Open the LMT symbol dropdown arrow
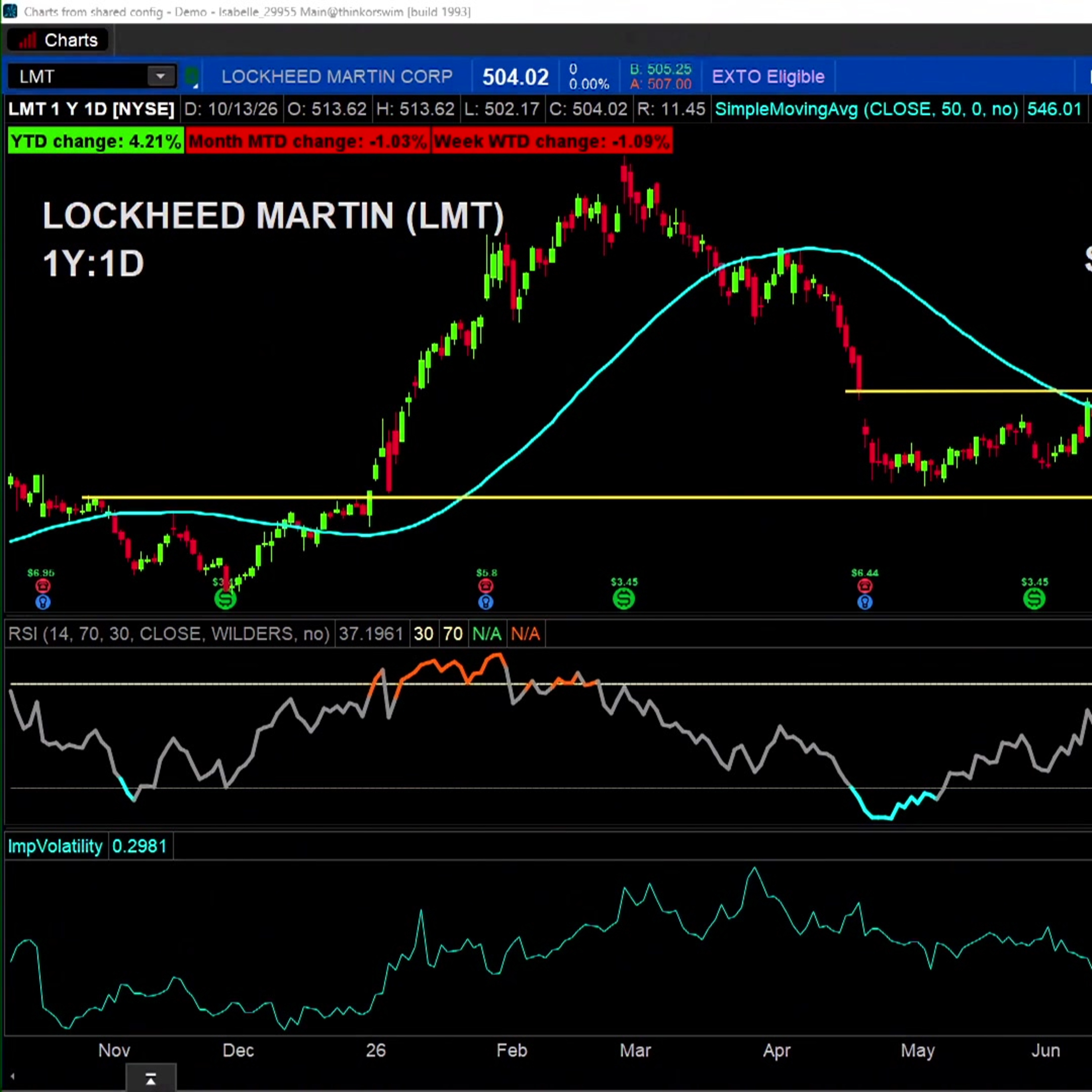 [161, 76]
